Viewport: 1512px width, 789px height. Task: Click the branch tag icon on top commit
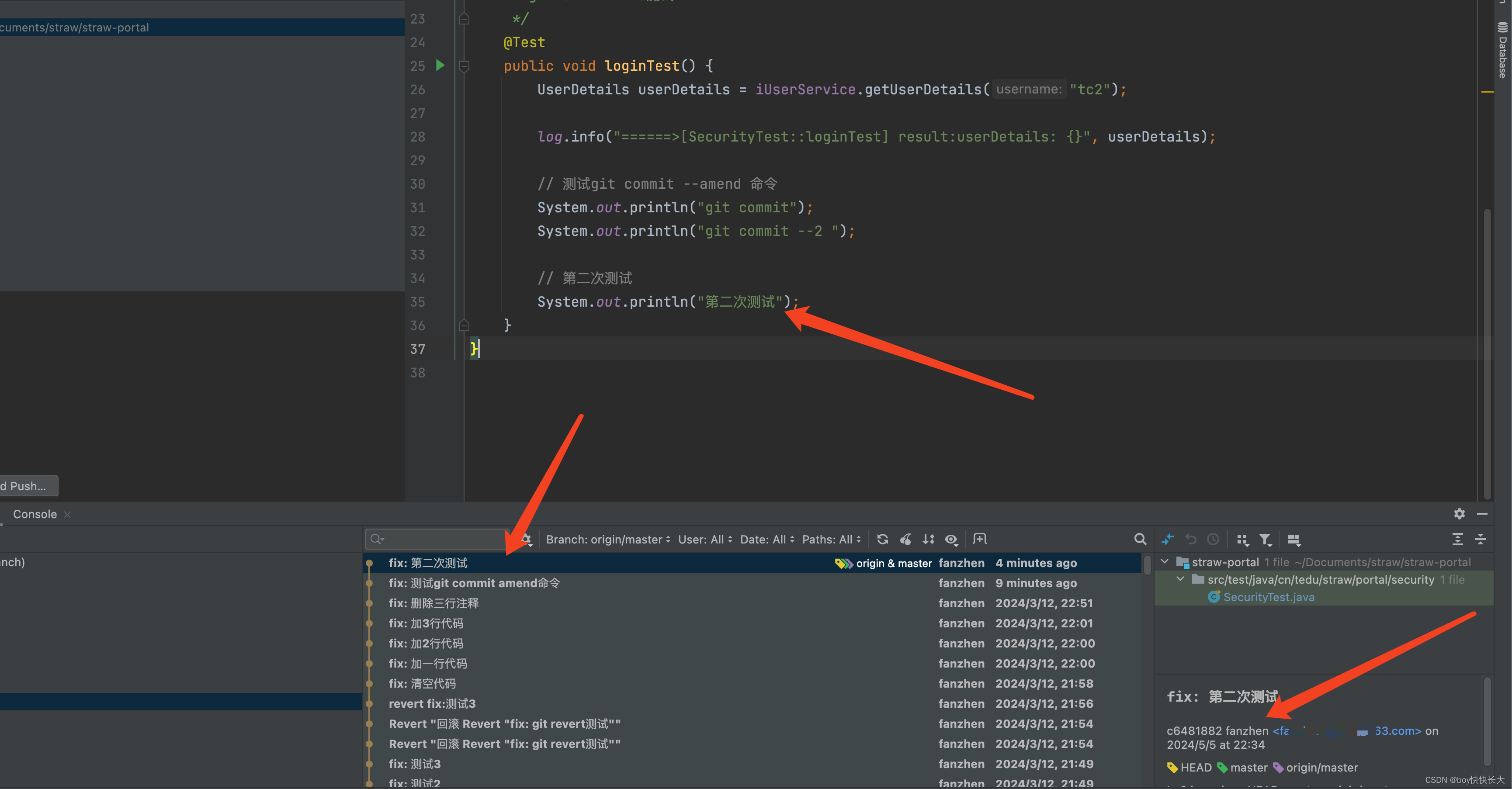pyautogui.click(x=844, y=563)
